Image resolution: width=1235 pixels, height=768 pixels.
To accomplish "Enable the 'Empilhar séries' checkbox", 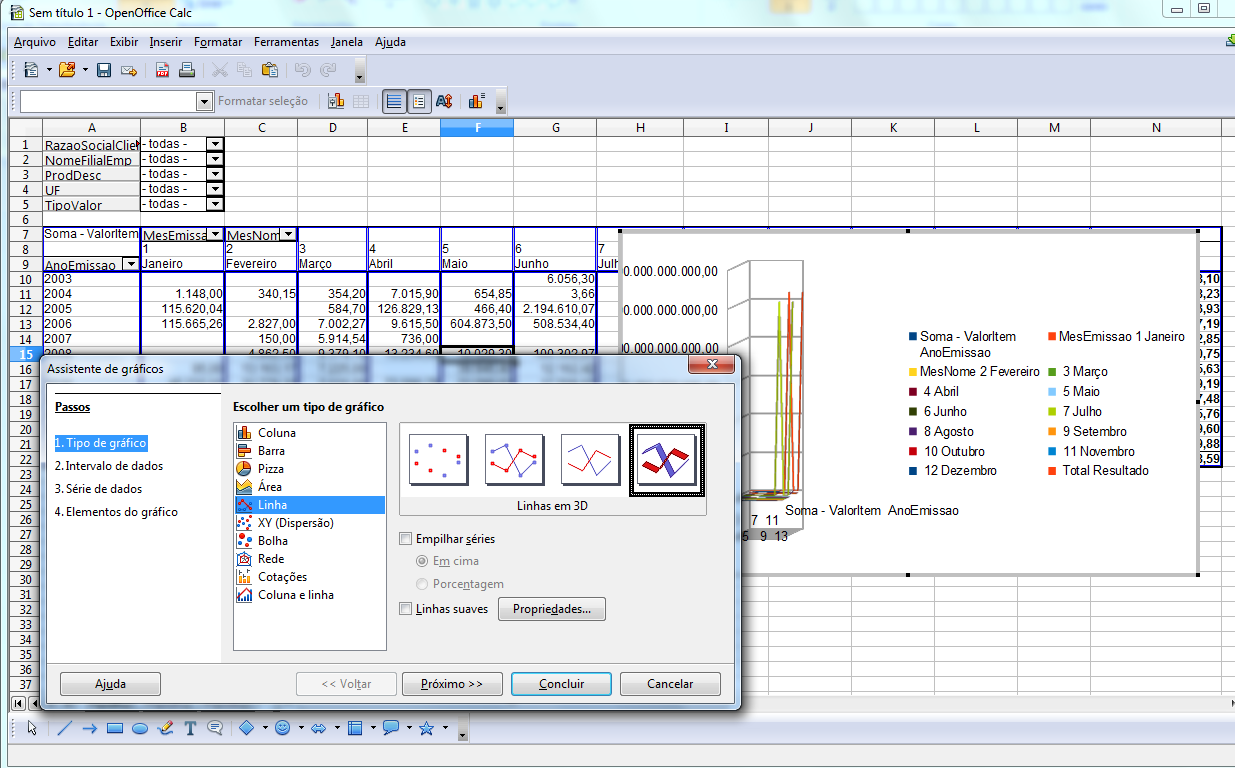I will (406, 537).
